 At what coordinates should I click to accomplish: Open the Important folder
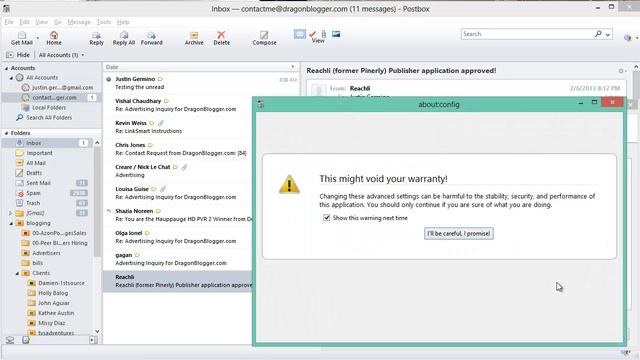(x=39, y=153)
